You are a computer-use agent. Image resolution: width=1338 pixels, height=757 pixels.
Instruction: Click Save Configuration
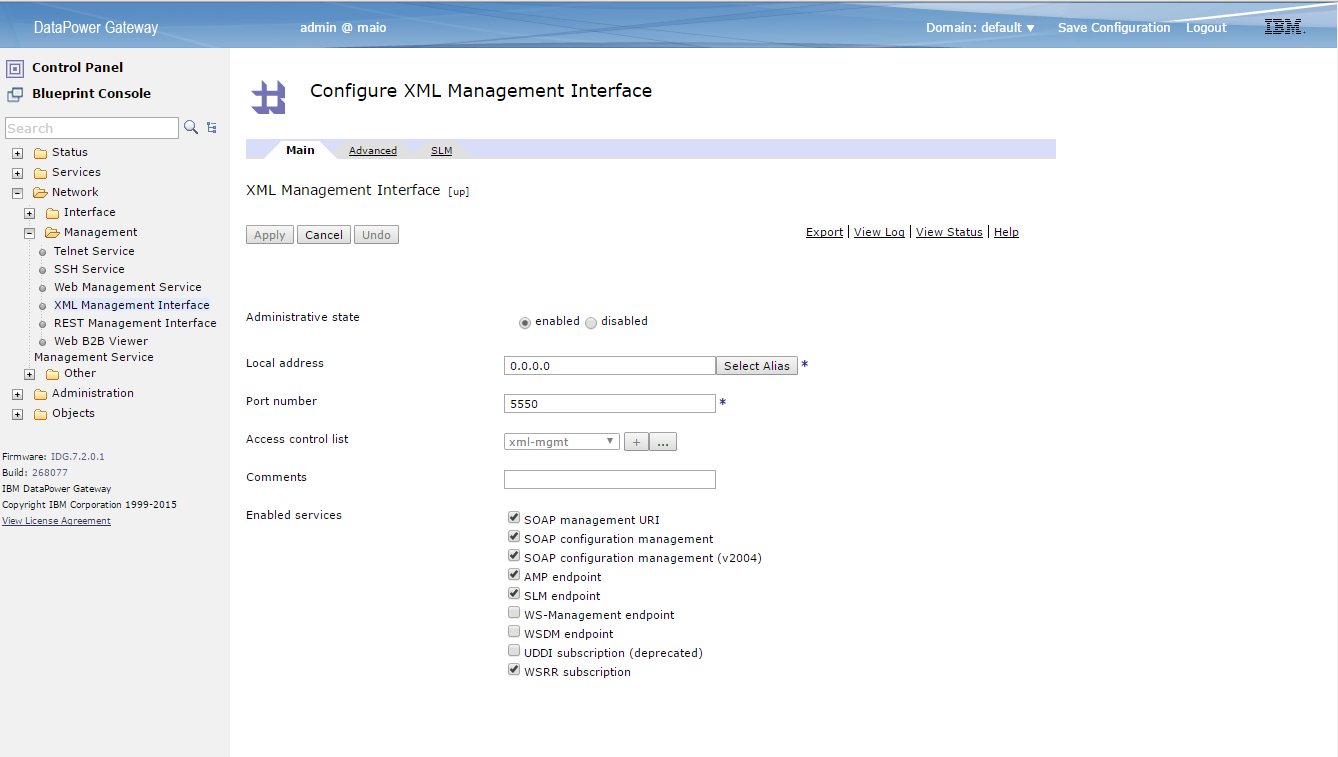click(x=1114, y=28)
